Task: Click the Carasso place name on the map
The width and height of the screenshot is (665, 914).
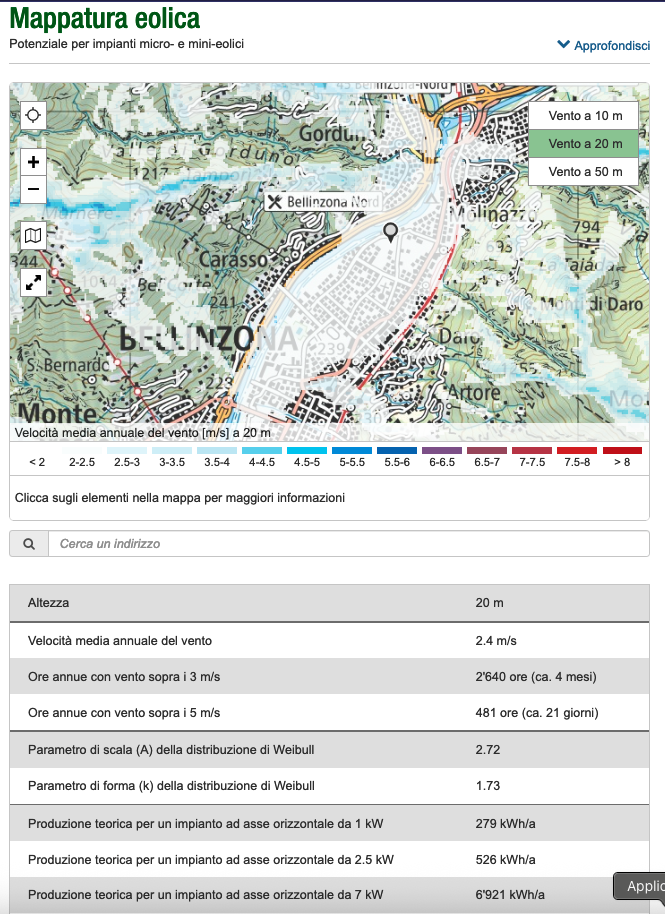Action: pos(234,259)
